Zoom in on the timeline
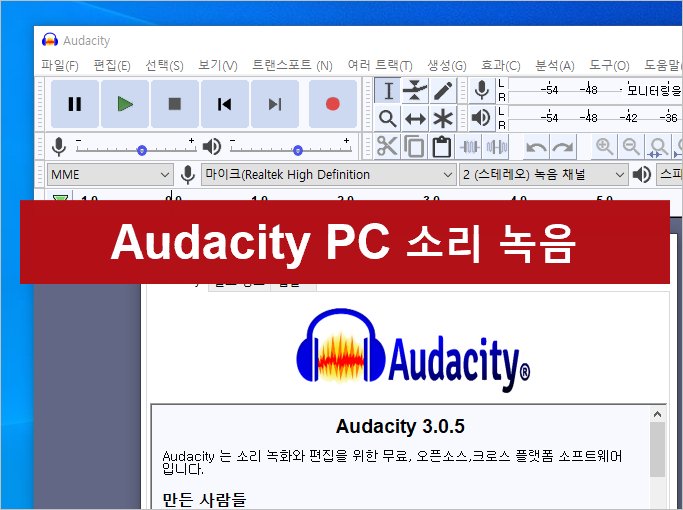This screenshot has width=683, height=510. [604, 147]
